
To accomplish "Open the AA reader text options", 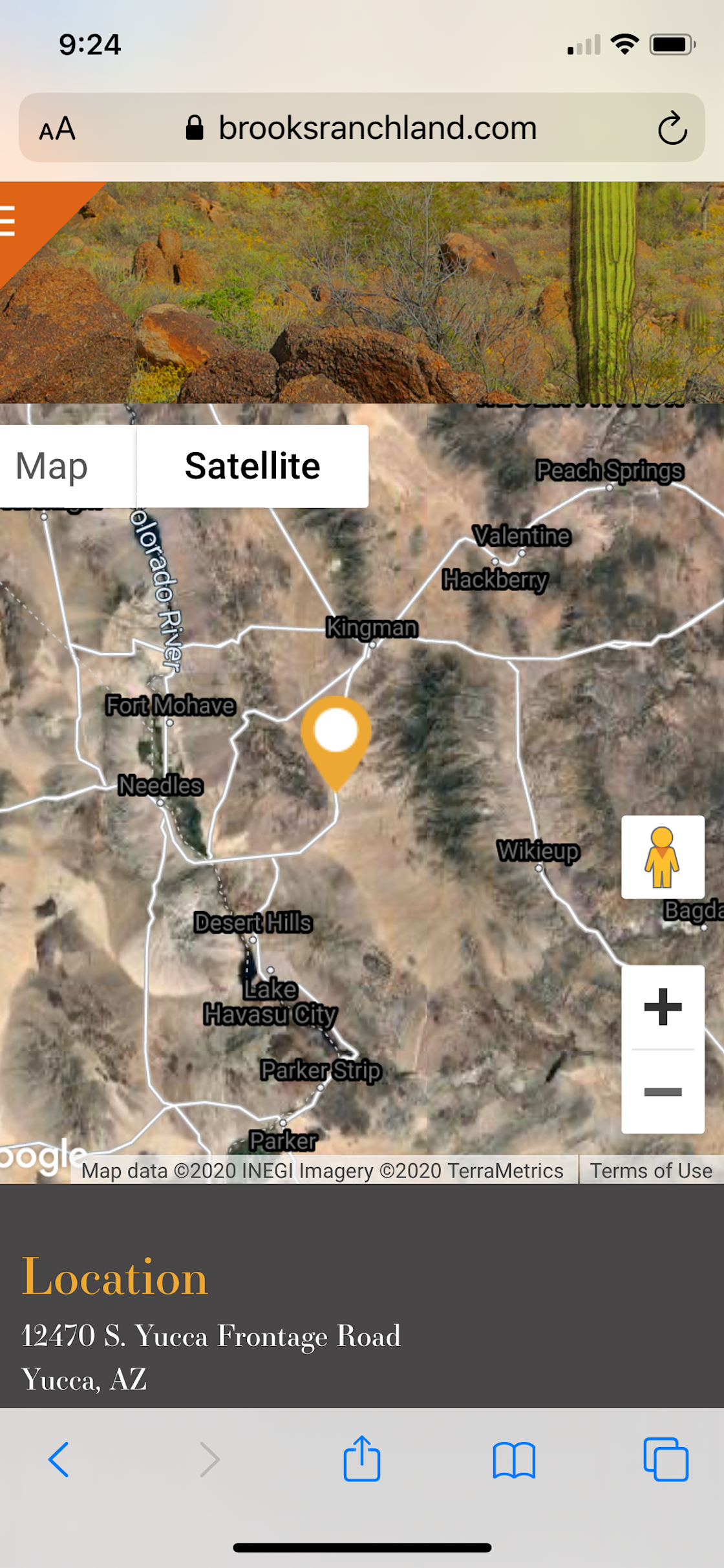I will coord(58,129).
